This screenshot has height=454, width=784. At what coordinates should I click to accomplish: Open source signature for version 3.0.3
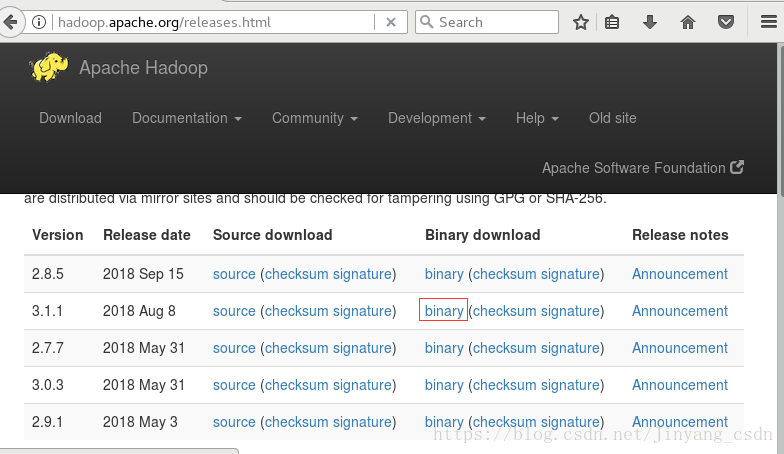pos(362,385)
